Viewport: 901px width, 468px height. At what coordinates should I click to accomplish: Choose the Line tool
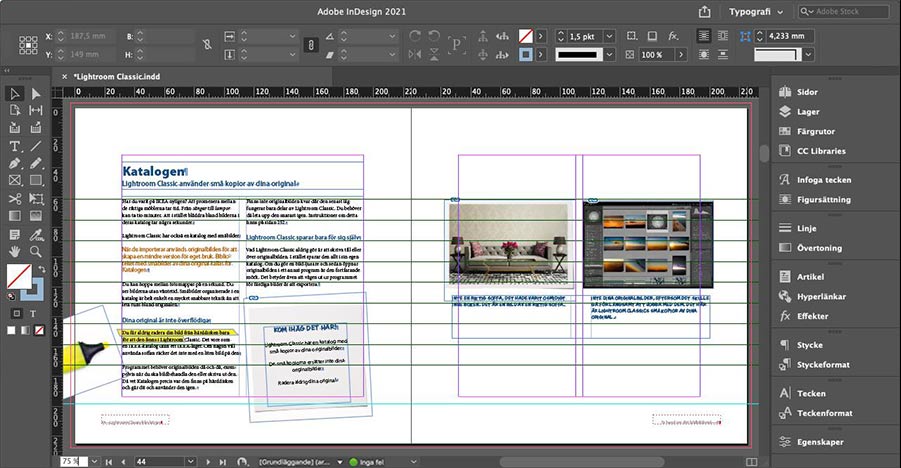[x=36, y=147]
